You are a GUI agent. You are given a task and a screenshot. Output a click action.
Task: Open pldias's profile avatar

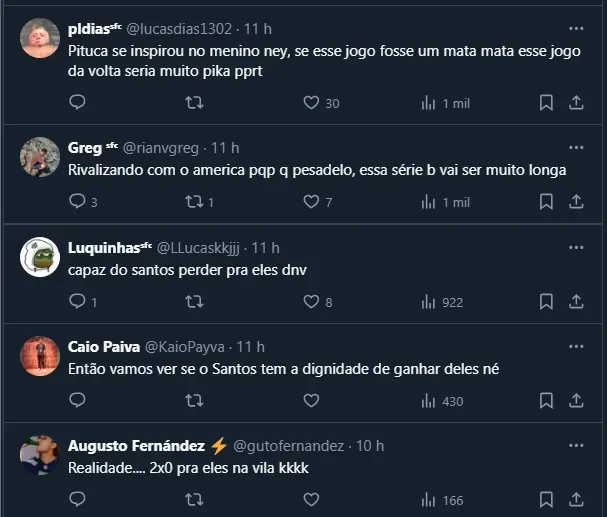pyautogui.click(x=40, y=38)
